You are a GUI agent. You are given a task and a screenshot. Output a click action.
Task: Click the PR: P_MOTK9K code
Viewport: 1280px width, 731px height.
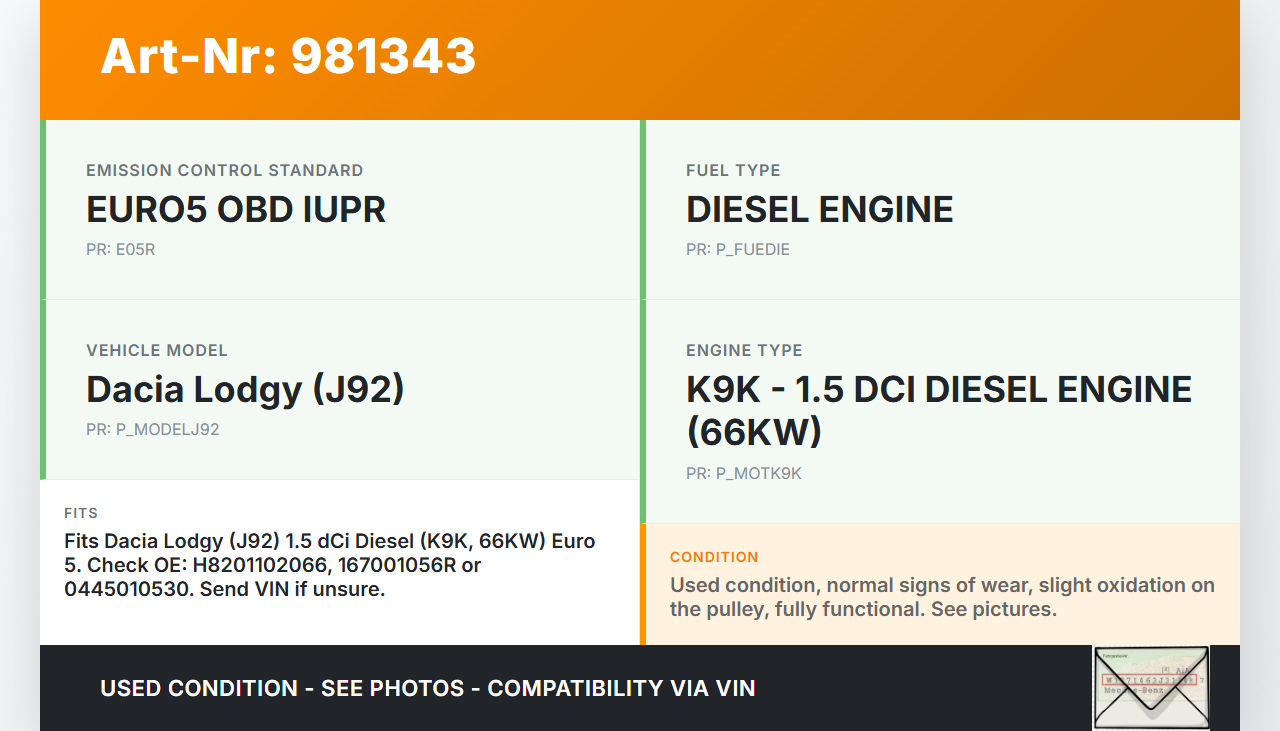[x=743, y=473]
